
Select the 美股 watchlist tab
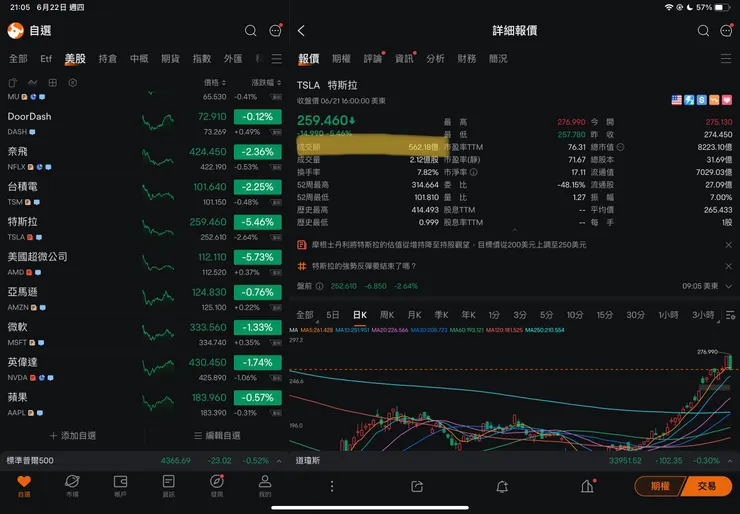(x=75, y=59)
